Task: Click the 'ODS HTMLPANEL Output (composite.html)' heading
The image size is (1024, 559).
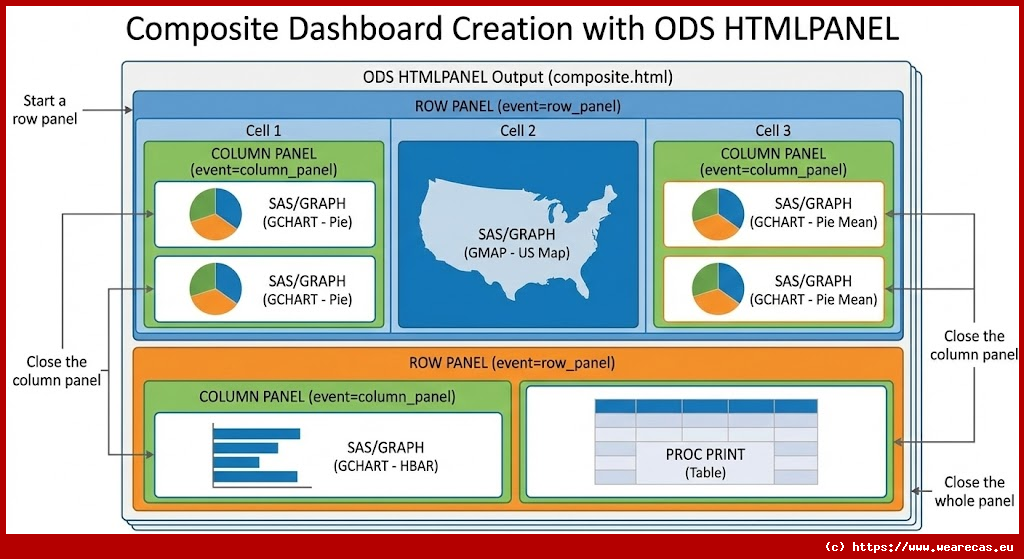Action: click(x=517, y=77)
